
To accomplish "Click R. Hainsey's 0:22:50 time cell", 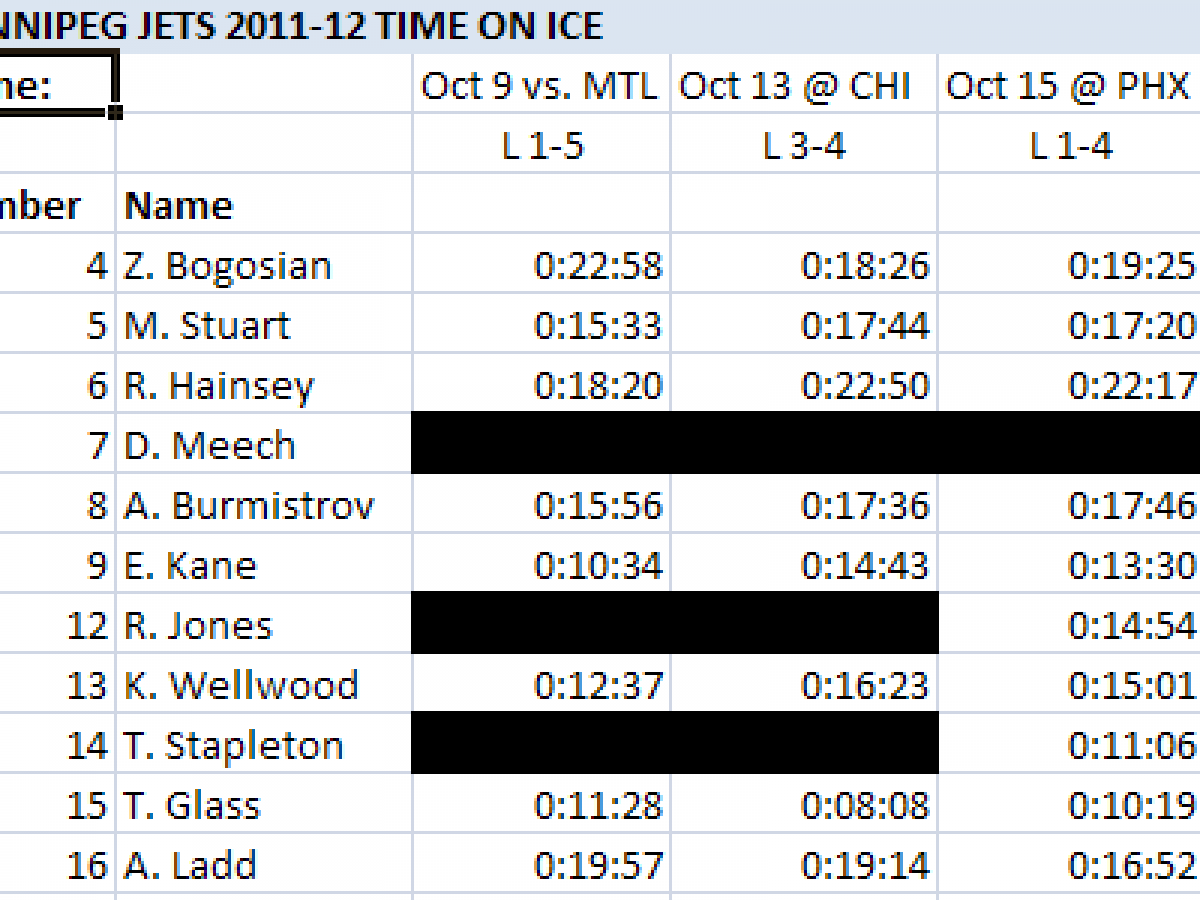I will click(x=865, y=386).
